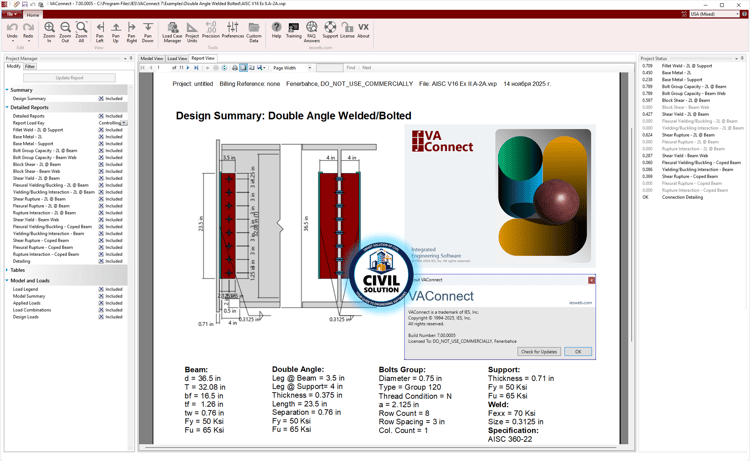750x461 pixels.
Task: Toggle the Print Layout view icon
Action: coord(243,68)
